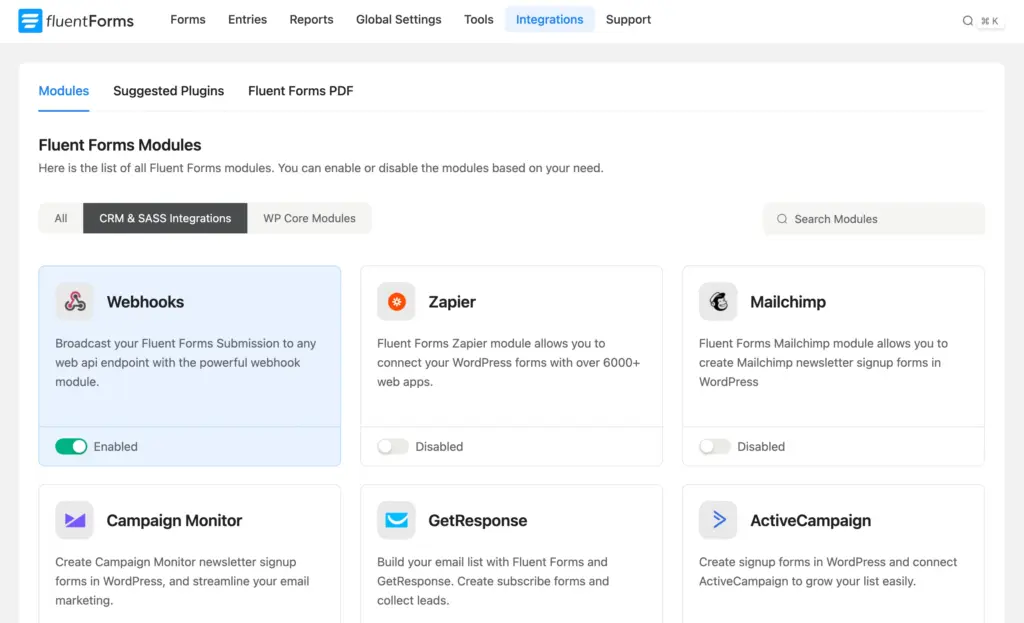1024x623 pixels.
Task: Open the Forms menu
Action: coord(187,20)
